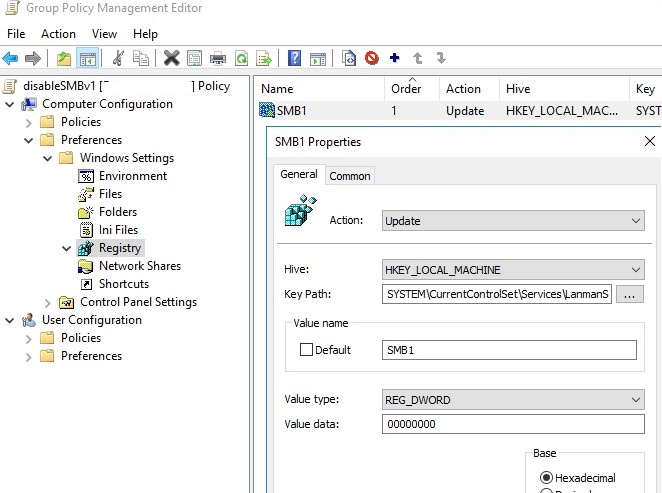Open the Action menu

[58, 34]
